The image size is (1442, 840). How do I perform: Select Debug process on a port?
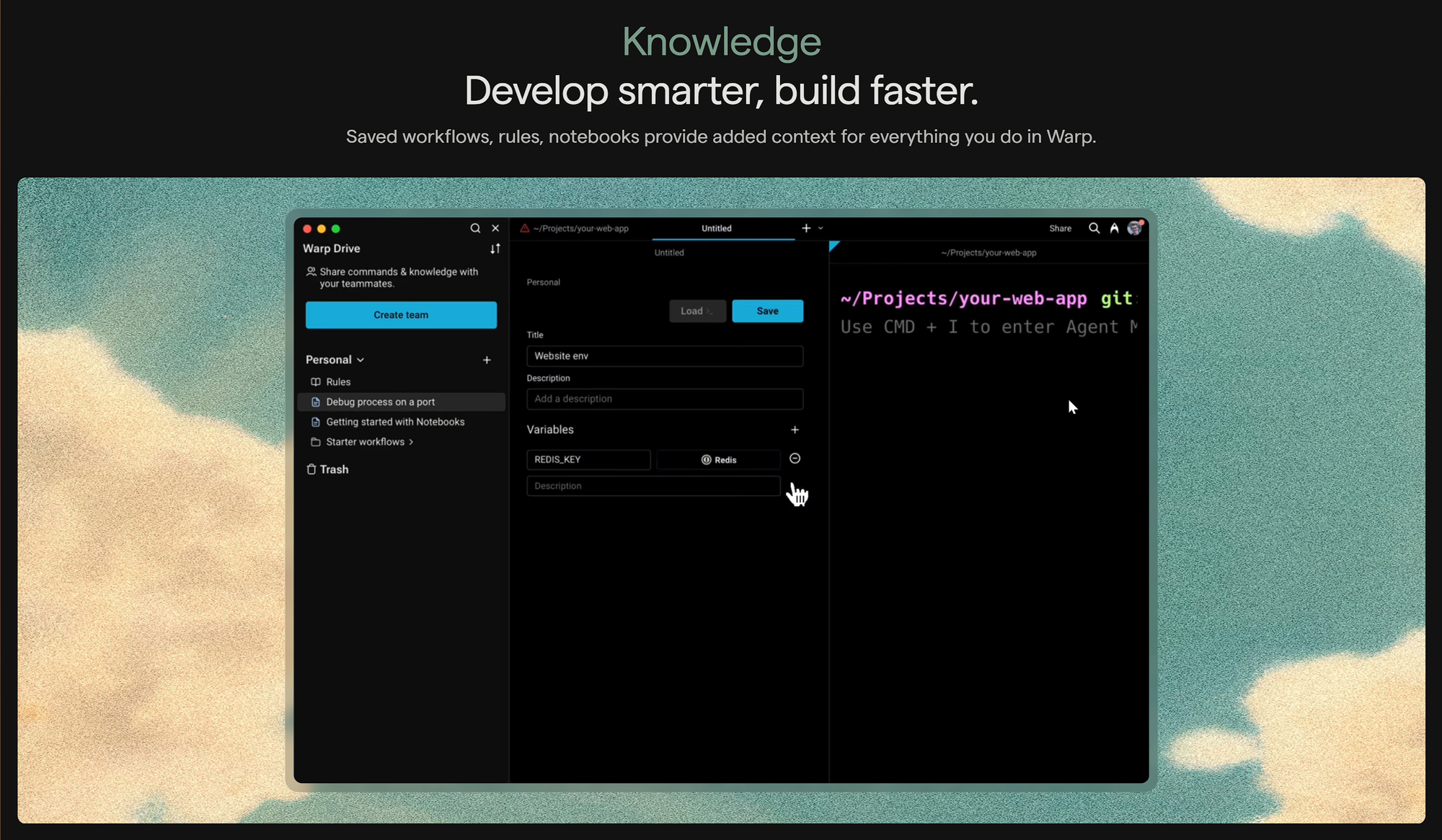pos(401,402)
